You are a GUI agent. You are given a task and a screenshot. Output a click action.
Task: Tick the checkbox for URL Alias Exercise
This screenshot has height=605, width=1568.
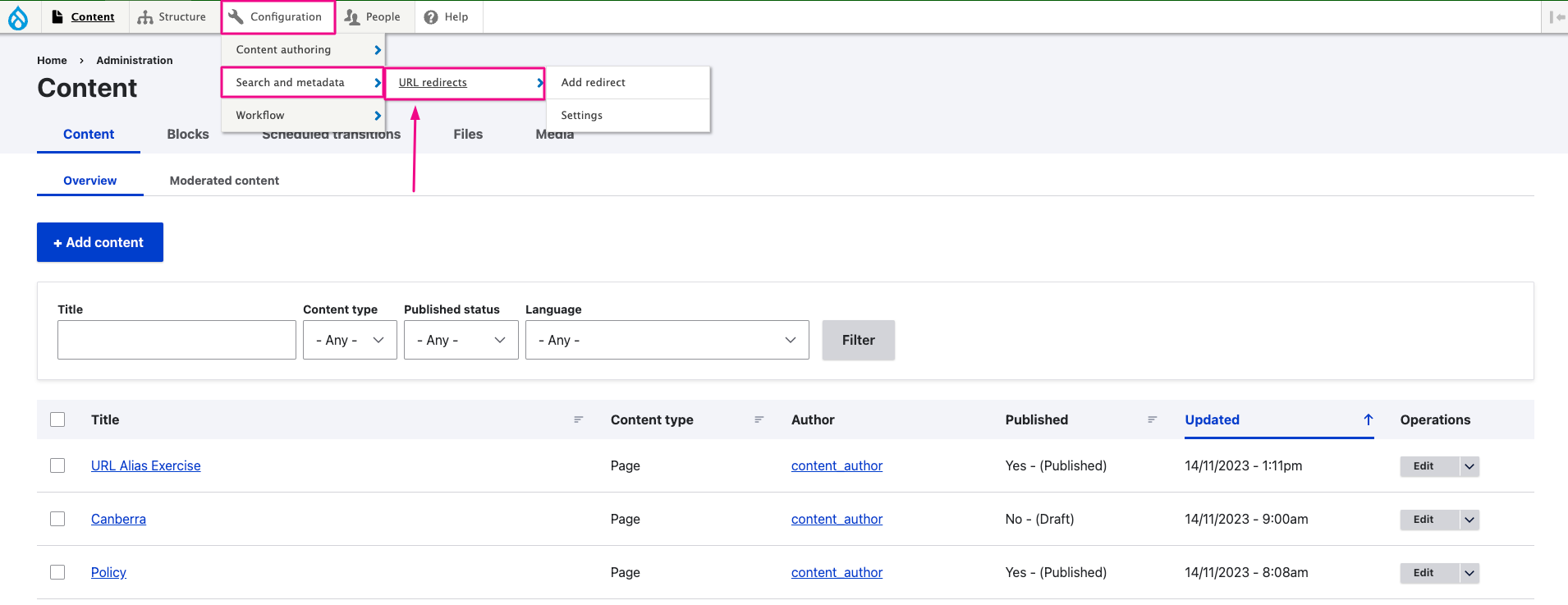(57, 465)
